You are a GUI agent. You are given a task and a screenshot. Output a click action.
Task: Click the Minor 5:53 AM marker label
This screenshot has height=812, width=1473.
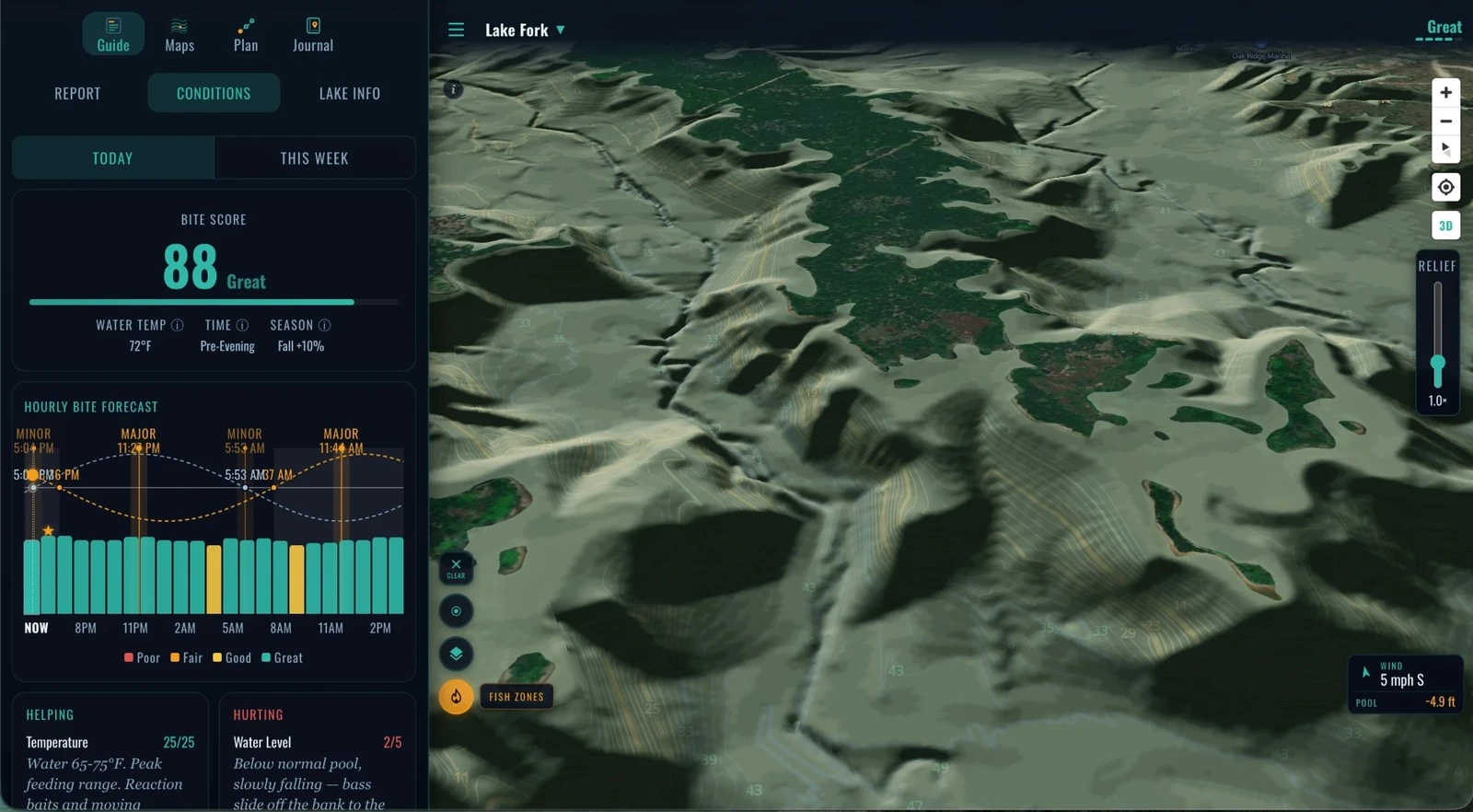(245, 441)
